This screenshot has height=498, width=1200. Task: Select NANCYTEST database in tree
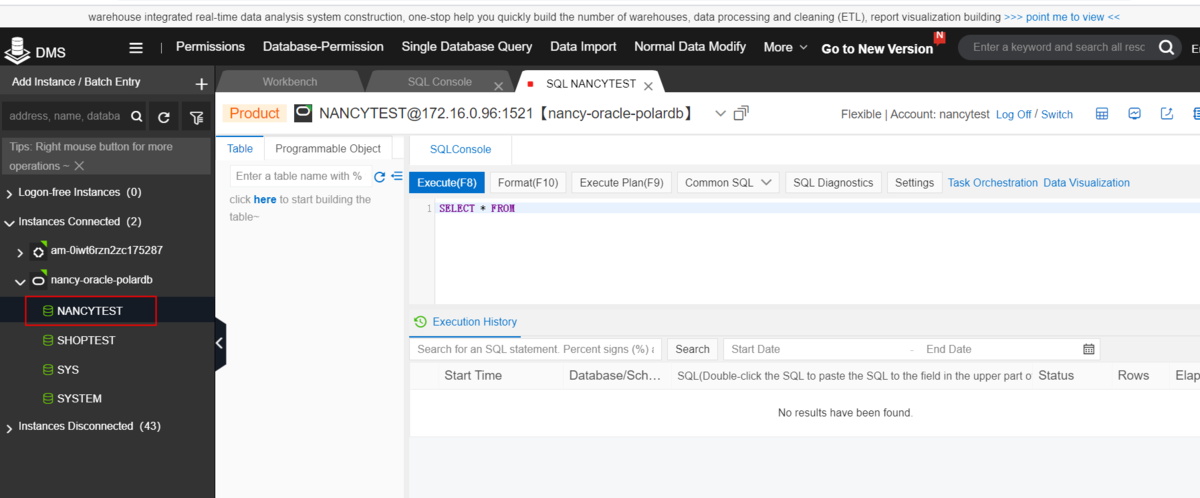[x=91, y=311]
